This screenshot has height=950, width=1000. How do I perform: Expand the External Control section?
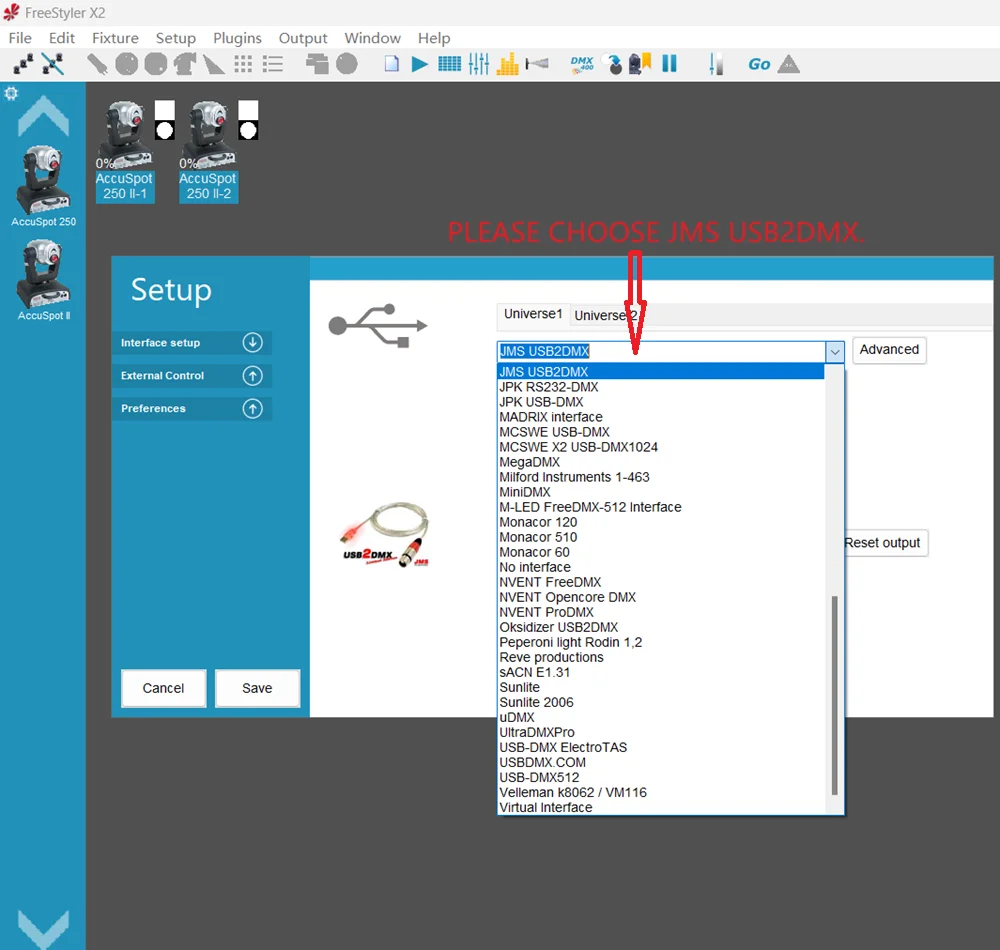point(192,376)
